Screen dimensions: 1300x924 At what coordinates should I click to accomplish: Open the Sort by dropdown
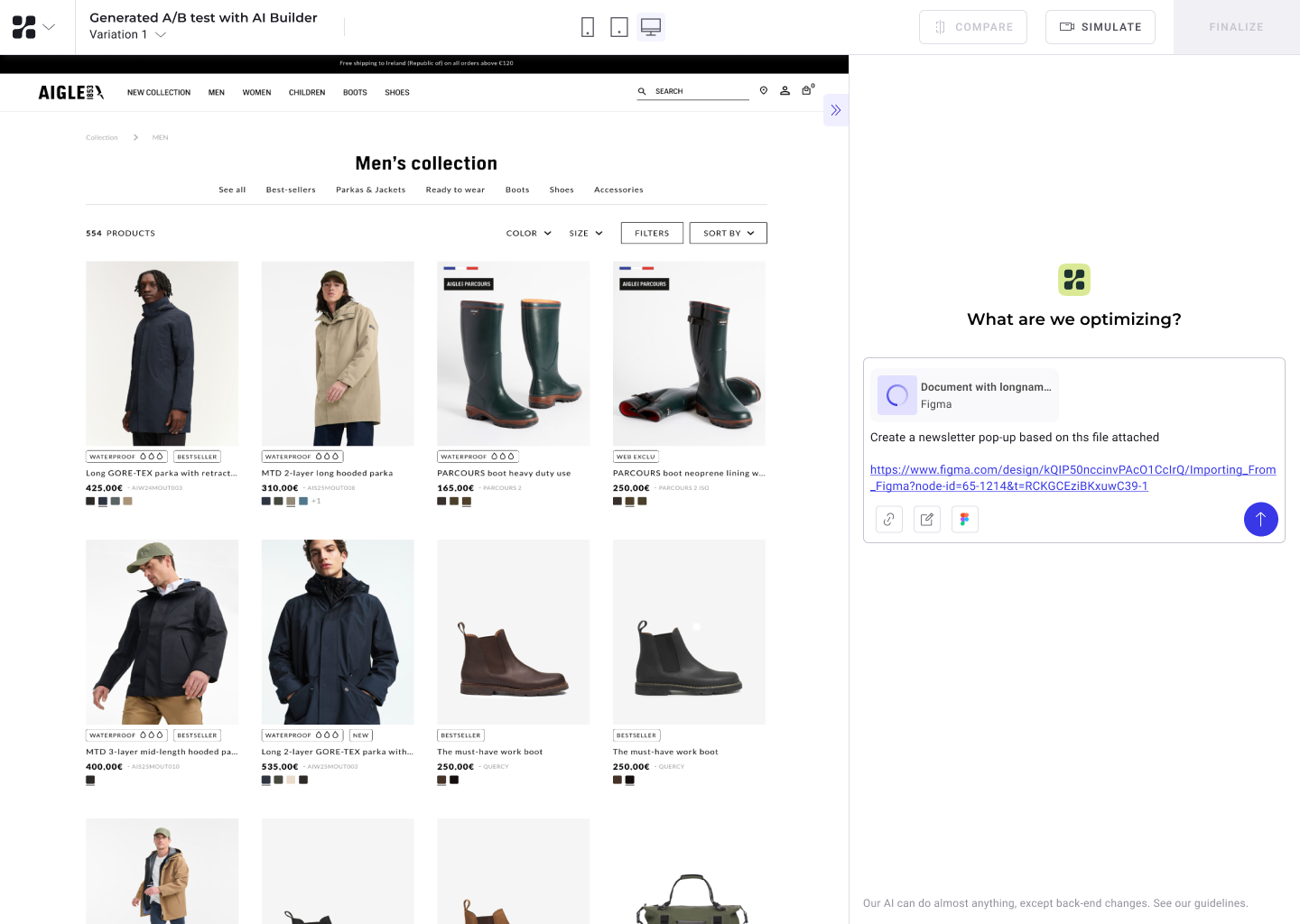point(729,233)
